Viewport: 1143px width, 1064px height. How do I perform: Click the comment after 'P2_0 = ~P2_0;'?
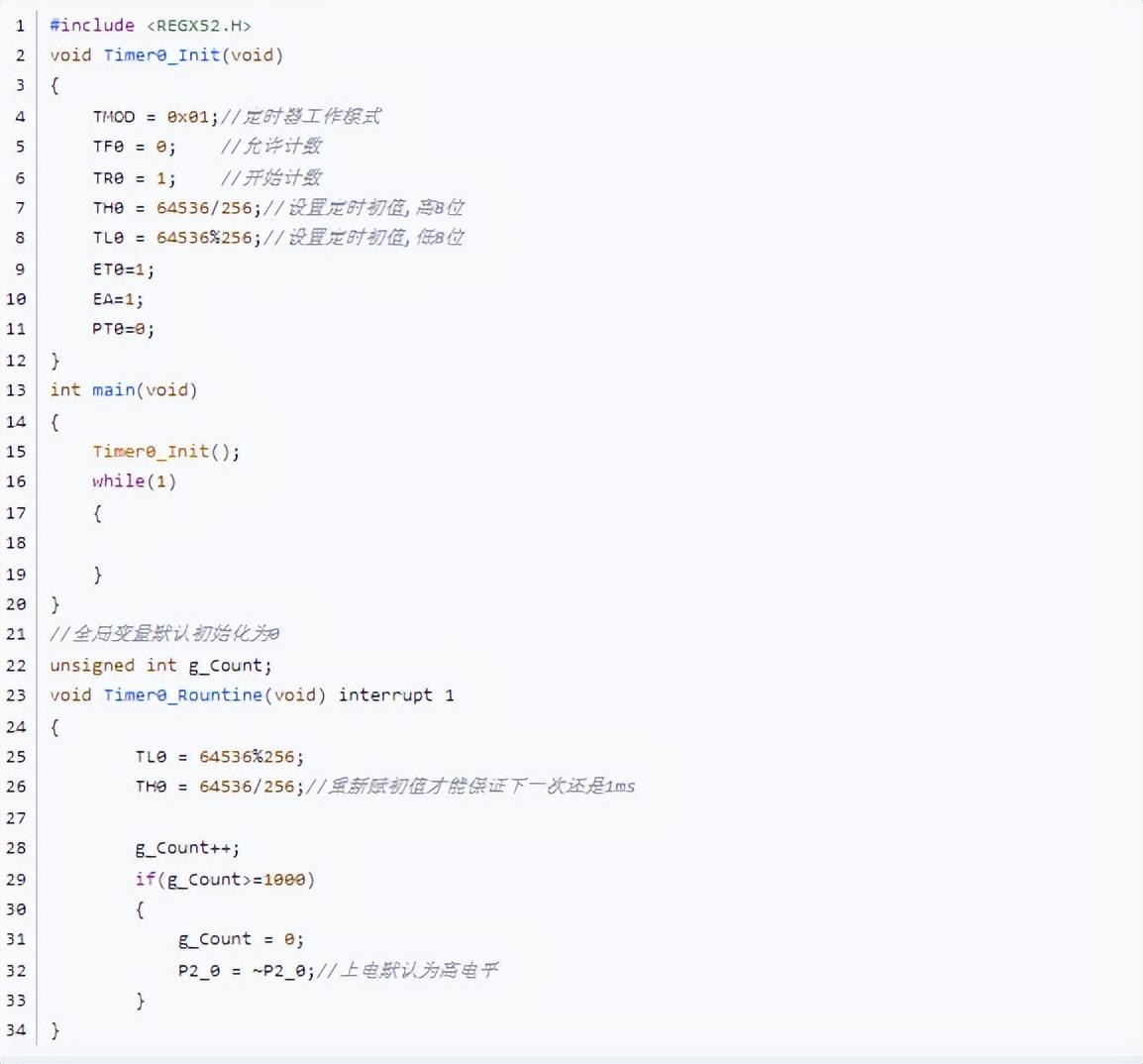(407, 971)
